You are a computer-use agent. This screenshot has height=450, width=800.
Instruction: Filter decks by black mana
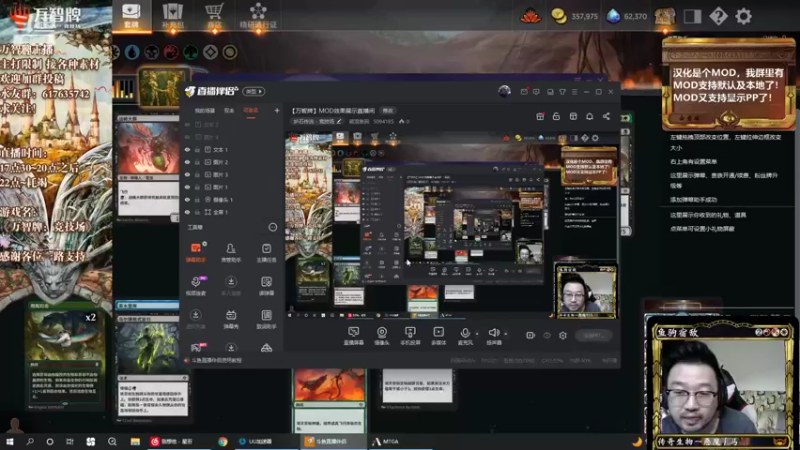click(152, 52)
